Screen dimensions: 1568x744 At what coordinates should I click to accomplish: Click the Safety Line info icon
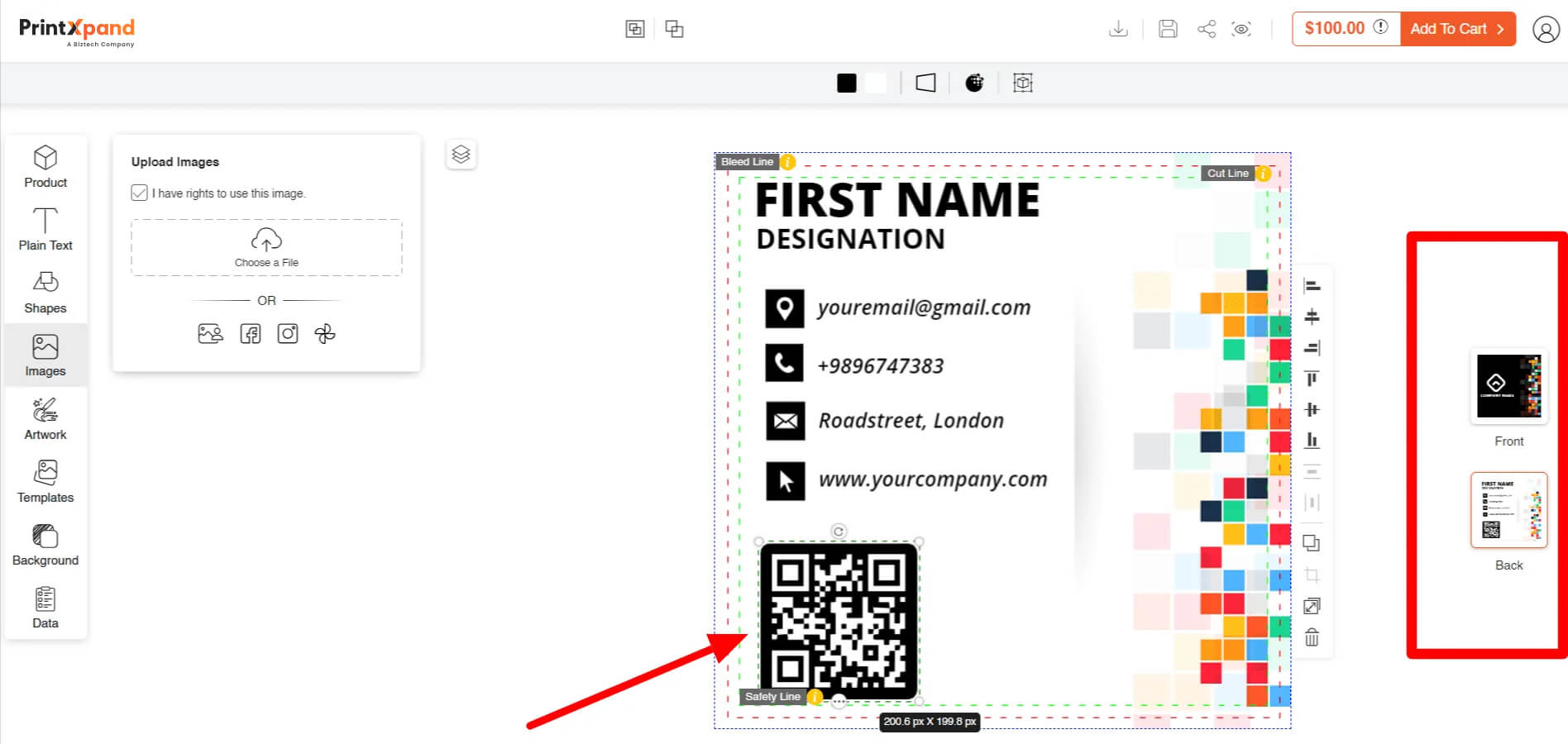(x=815, y=697)
